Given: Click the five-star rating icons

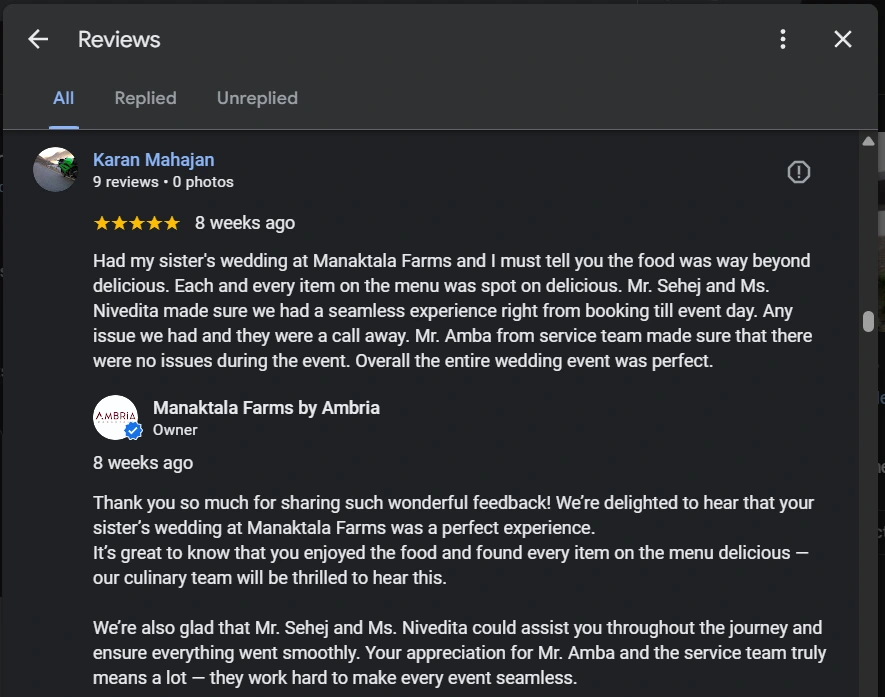Looking at the screenshot, I should [x=136, y=223].
